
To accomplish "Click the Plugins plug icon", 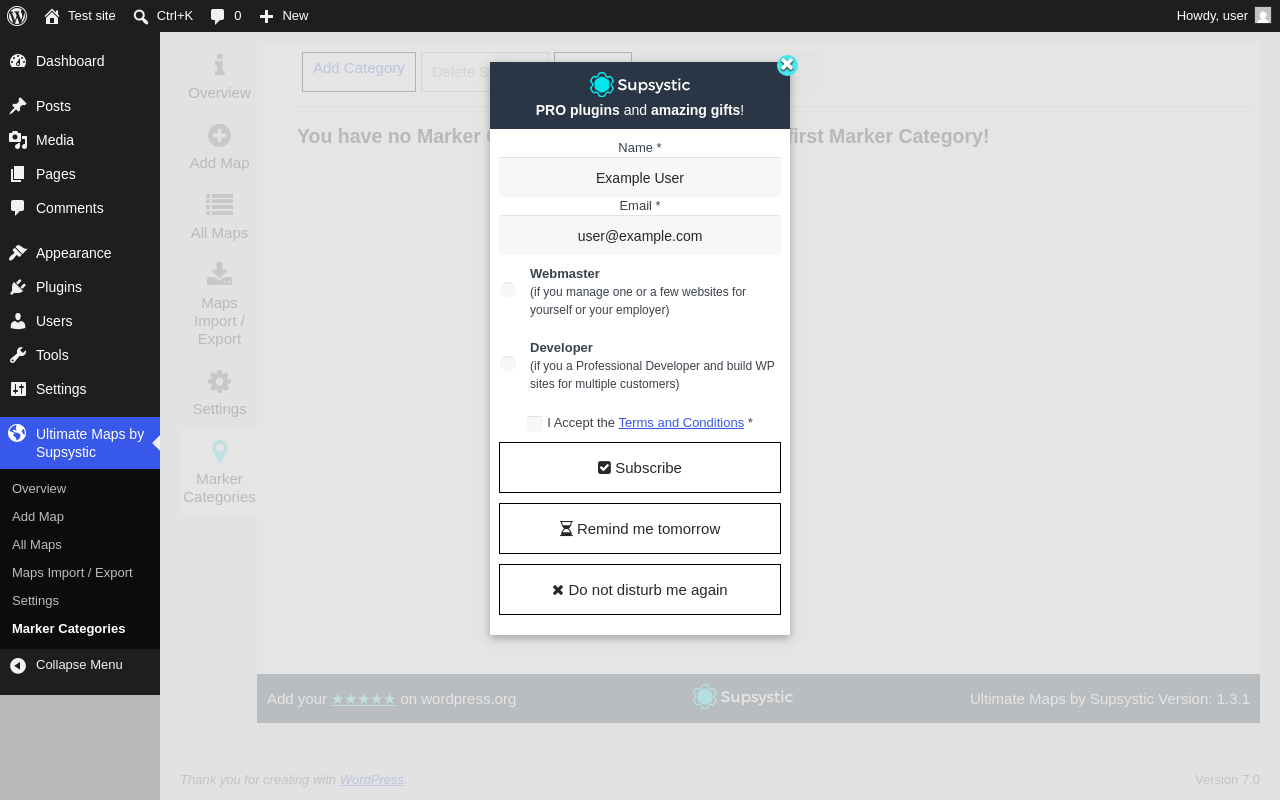I will (x=18, y=287).
